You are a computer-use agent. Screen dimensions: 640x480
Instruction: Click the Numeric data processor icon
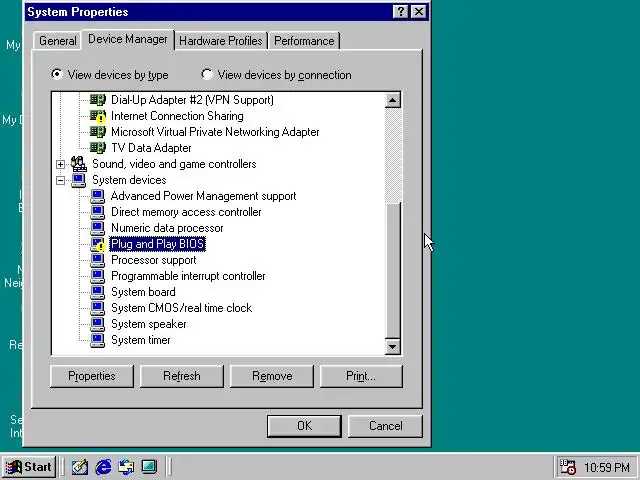point(98,228)
